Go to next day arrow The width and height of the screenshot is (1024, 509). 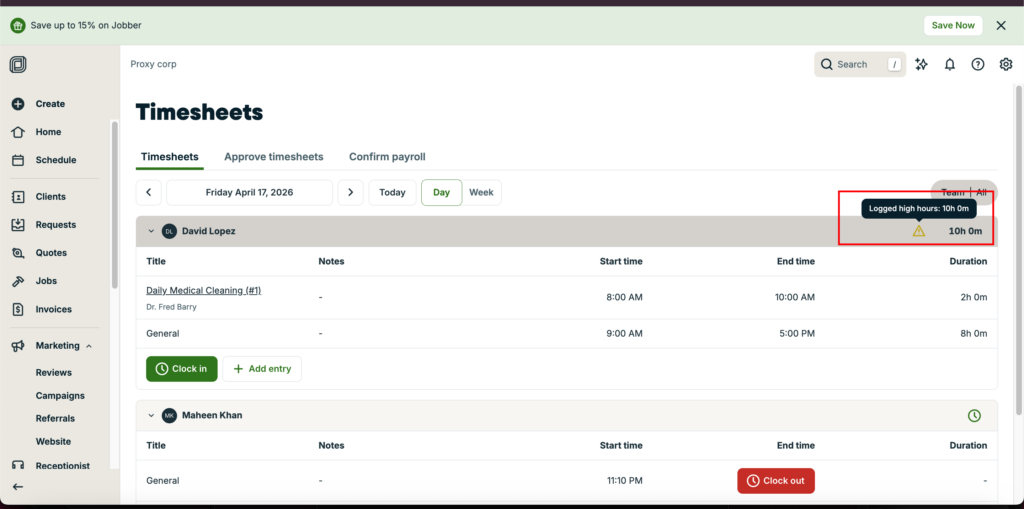[x=351, y=192]
